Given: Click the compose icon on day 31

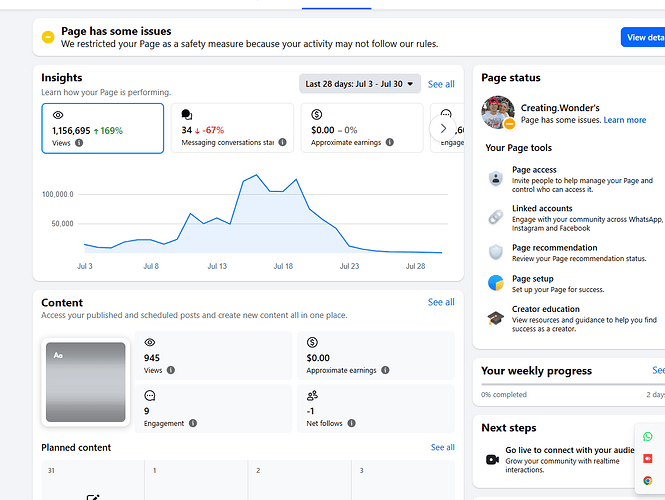Looking at the screenshot, I should click(93, 497).
